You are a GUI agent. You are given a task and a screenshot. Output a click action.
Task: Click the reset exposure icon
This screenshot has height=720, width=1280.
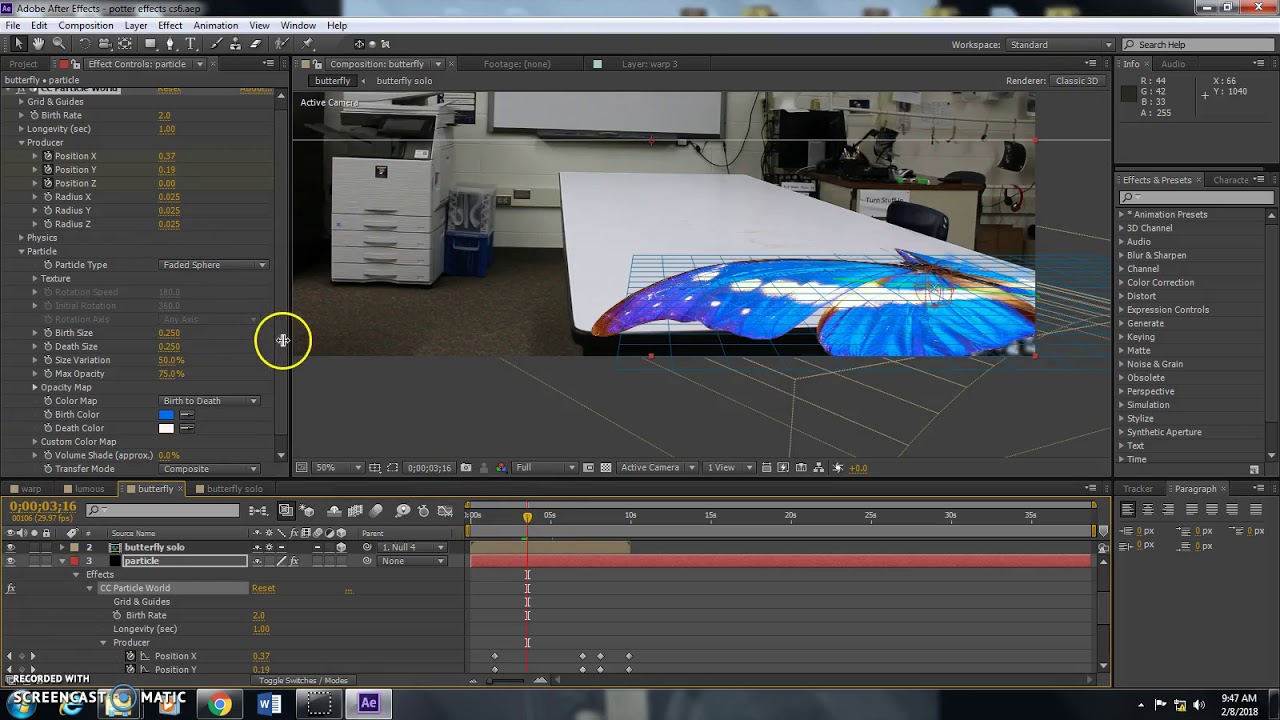[836, 467]
